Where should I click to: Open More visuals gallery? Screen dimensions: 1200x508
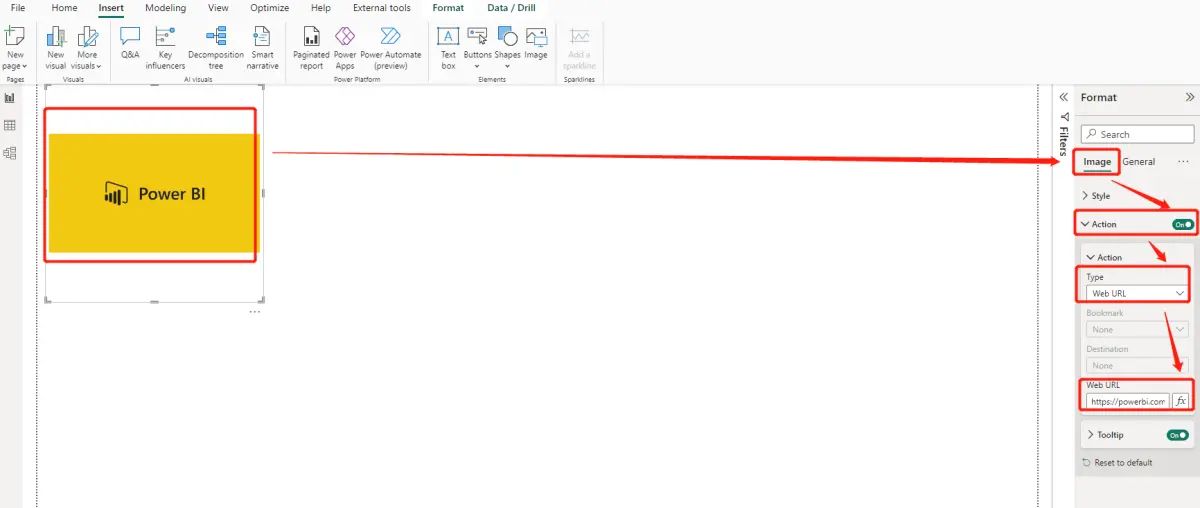point(88,47)
